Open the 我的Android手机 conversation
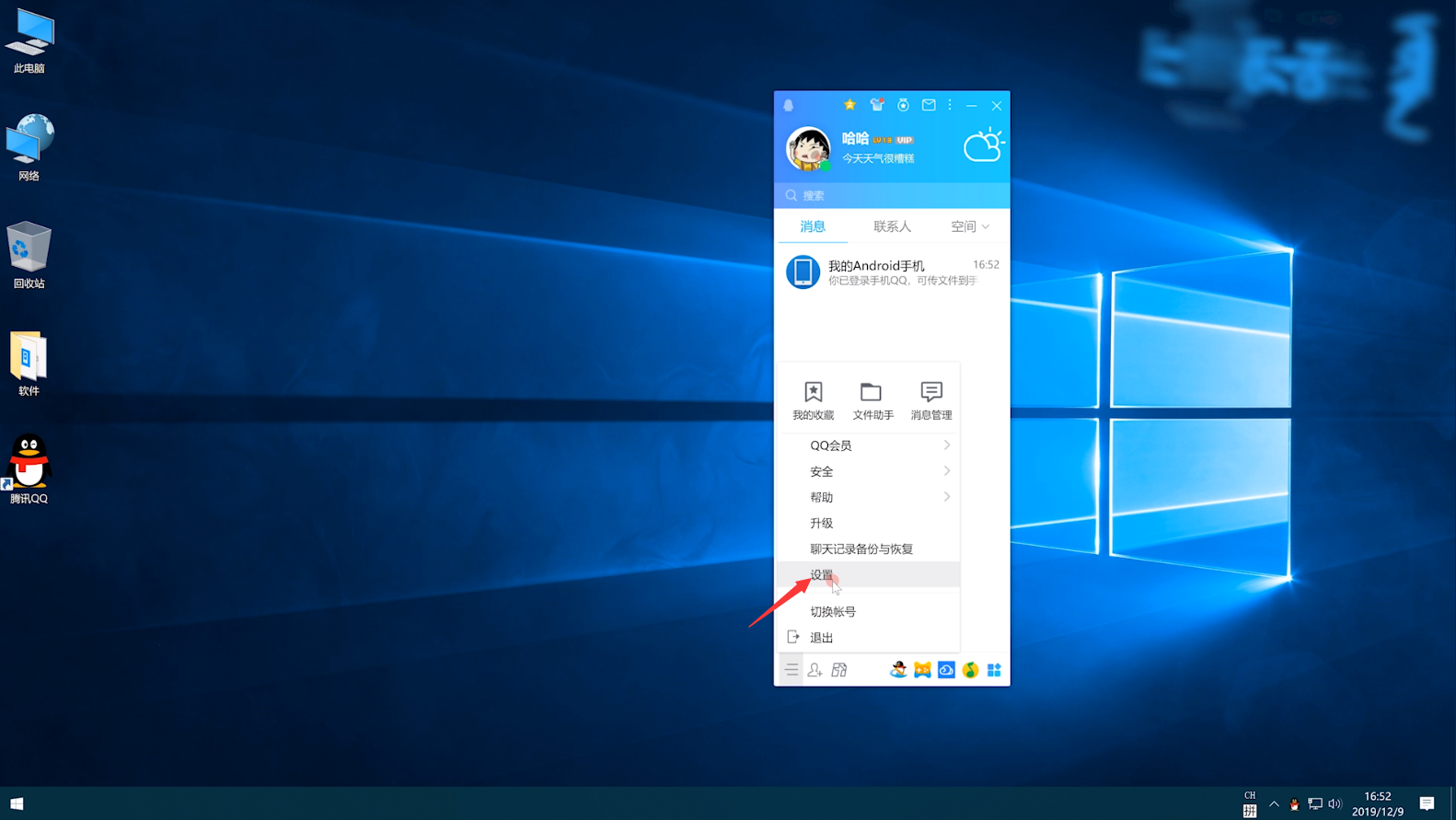The height and width of the screenshot is (820, 1456). pos(892,272)
